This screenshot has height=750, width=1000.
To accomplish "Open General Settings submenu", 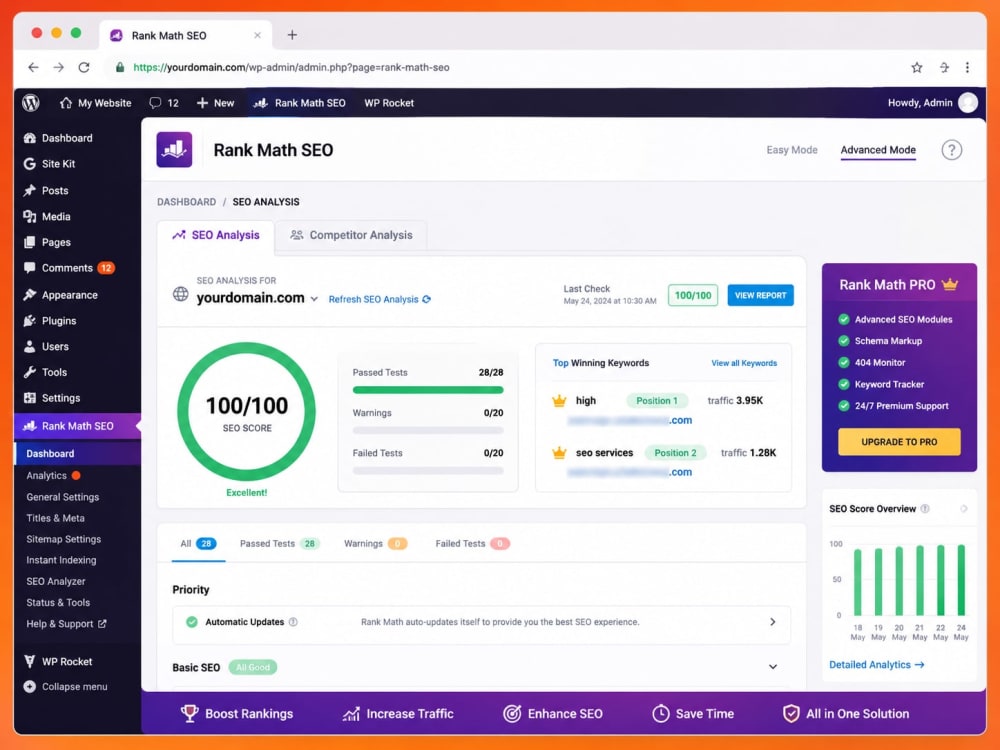I will coord(62,497).
